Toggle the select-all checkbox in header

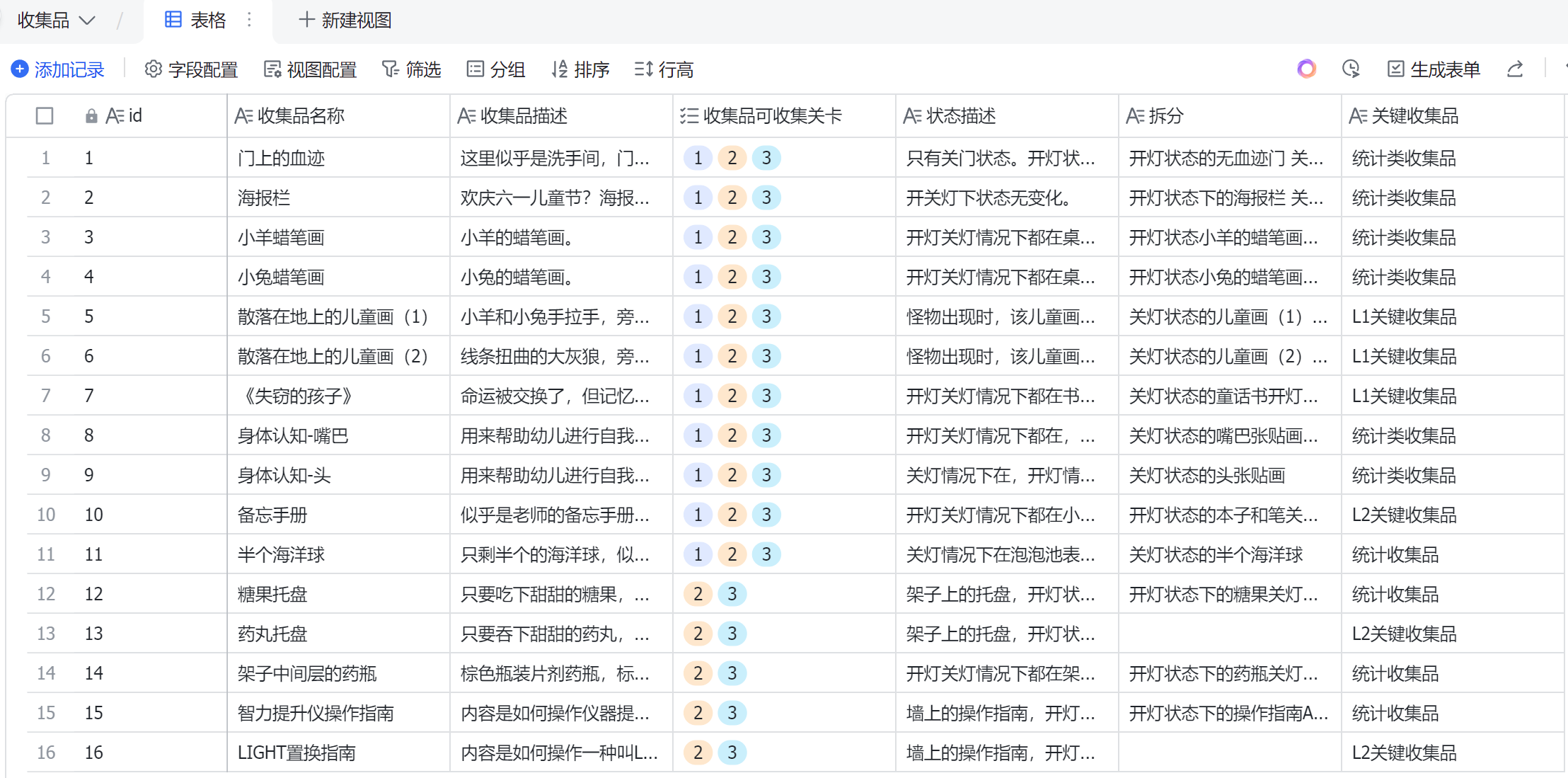point(45,115)
